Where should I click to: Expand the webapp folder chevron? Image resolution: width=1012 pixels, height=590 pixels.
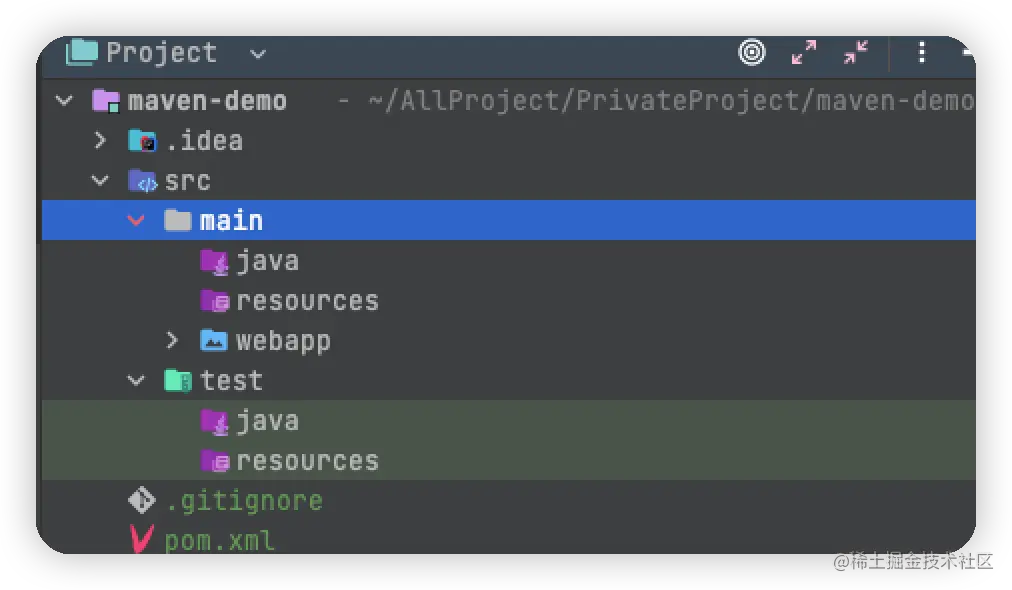(x=172, y=340)
